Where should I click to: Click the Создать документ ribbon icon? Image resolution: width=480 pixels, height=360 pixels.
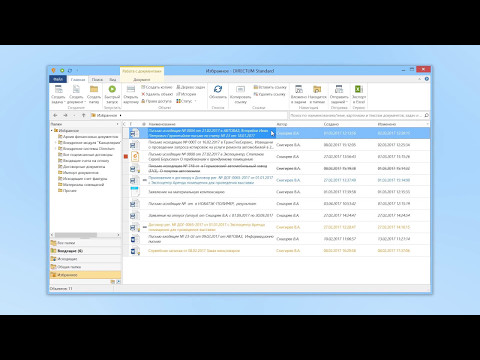(x=76, y=89)
